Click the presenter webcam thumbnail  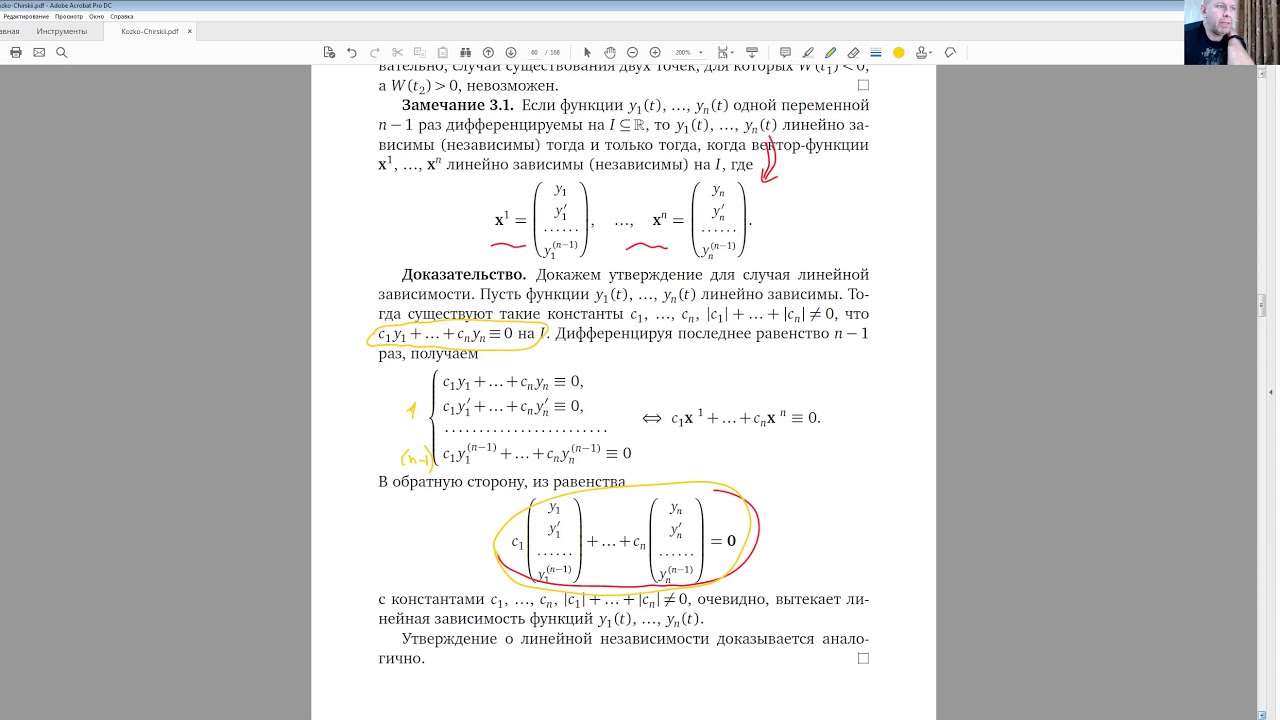1232,32
